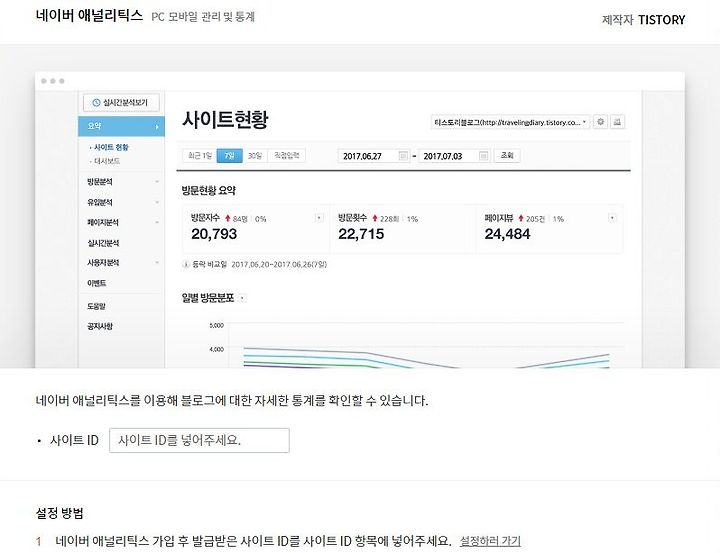
Task: Select the 최근 1일 period tab
Action: pos(200,156)
